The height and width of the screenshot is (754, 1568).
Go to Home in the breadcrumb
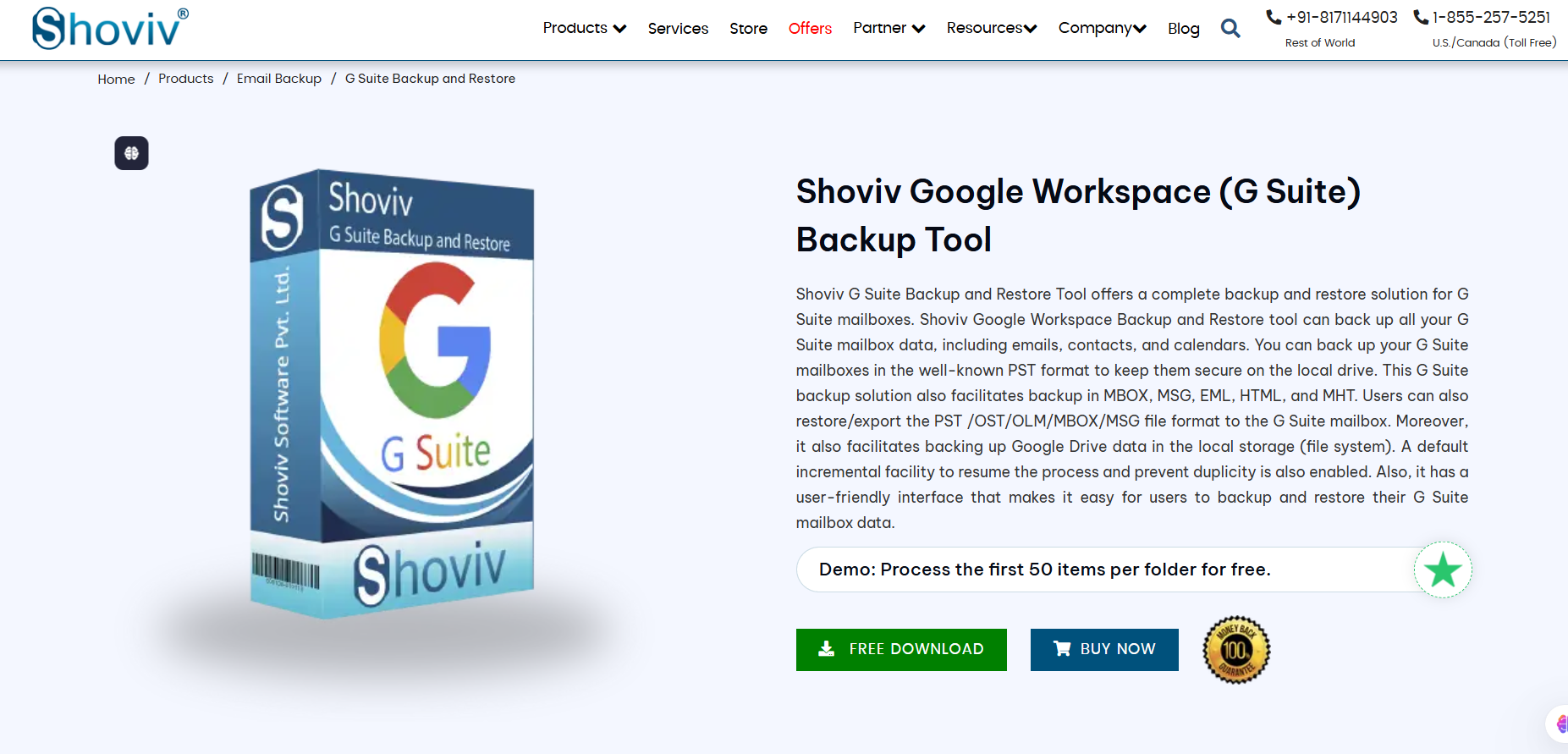pyautogui.click(x=116, y=79)
